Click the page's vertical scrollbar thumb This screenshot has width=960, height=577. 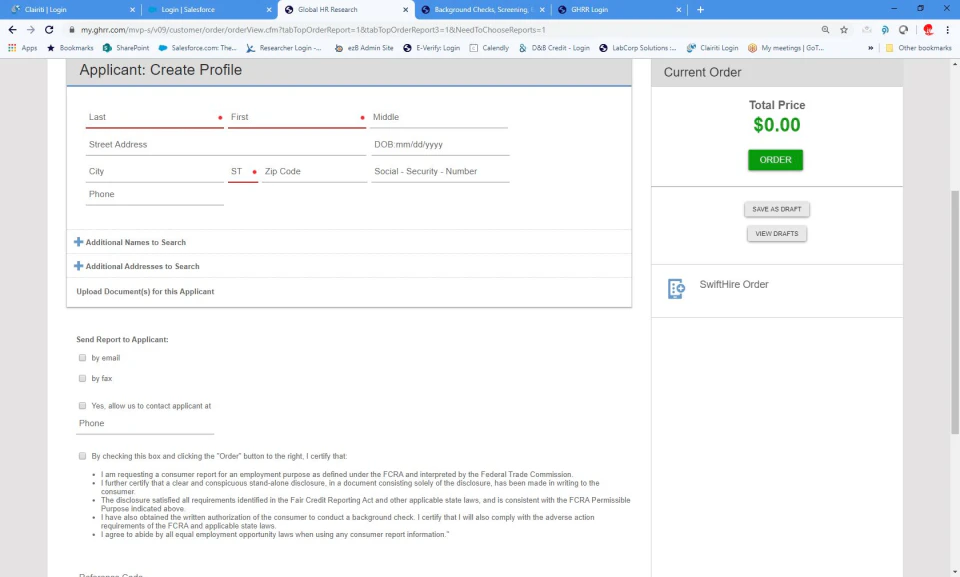pyautogui.click(x=954, y=312)
